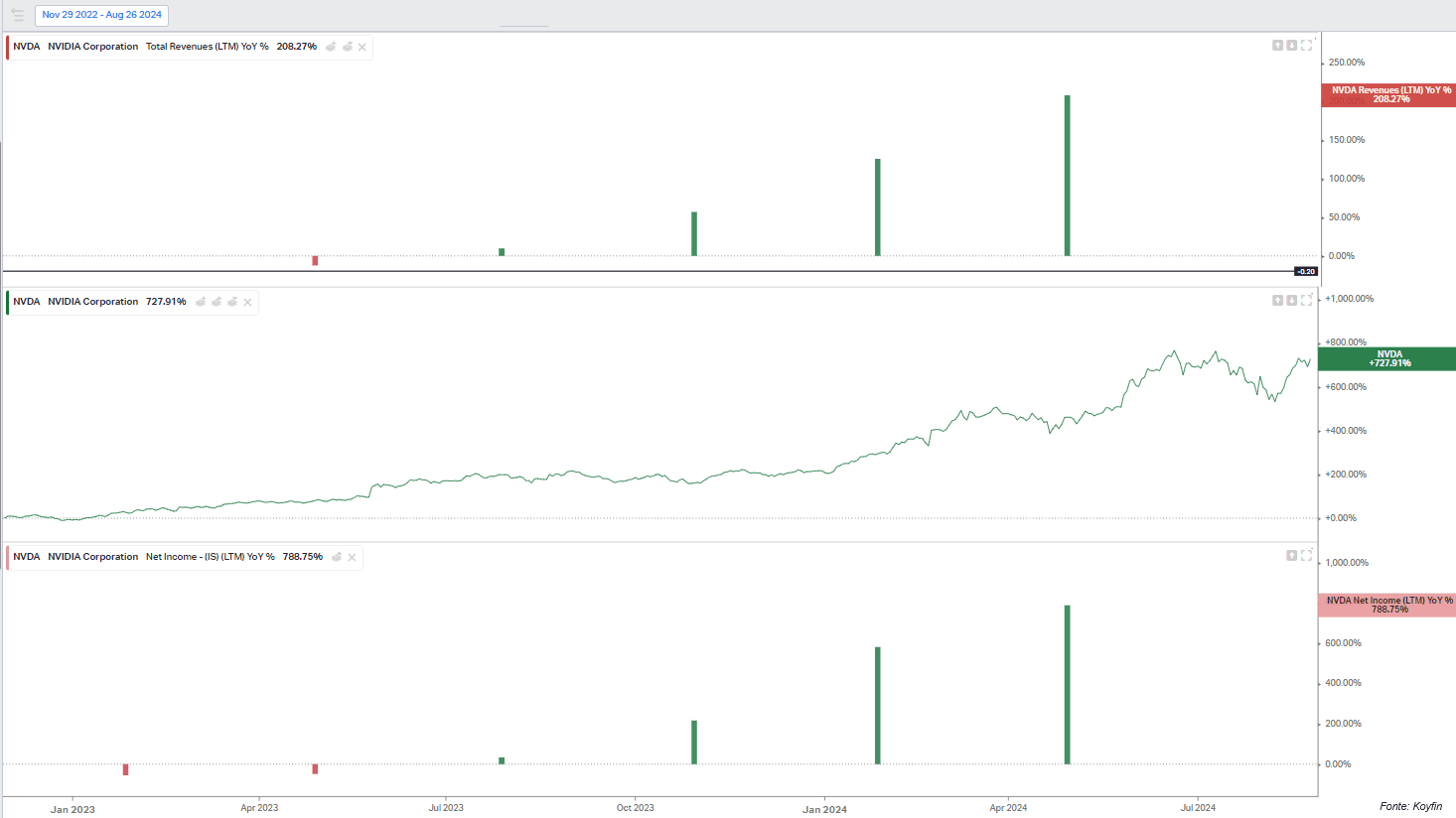Click the small green net income bar near Jul 2023
The image size is (1456, 818).
(x=502, y=761)
